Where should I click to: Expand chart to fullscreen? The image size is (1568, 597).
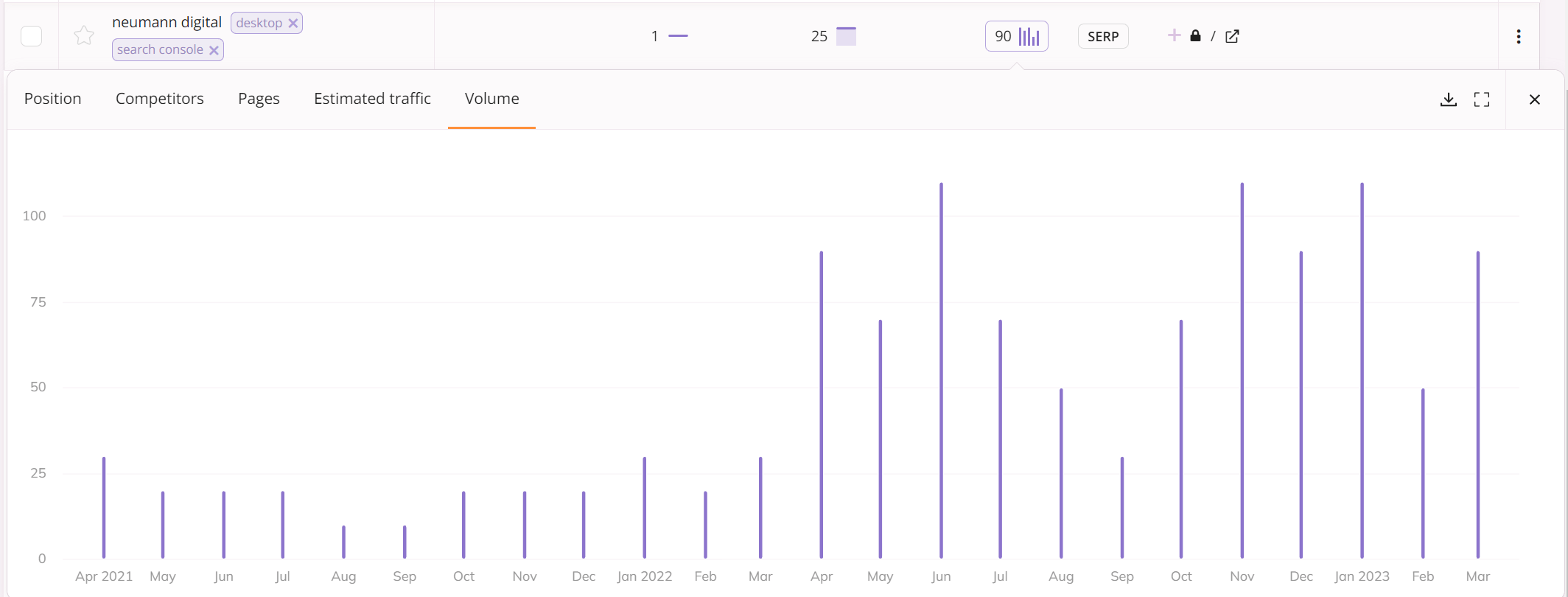(x=1482, y=99)
